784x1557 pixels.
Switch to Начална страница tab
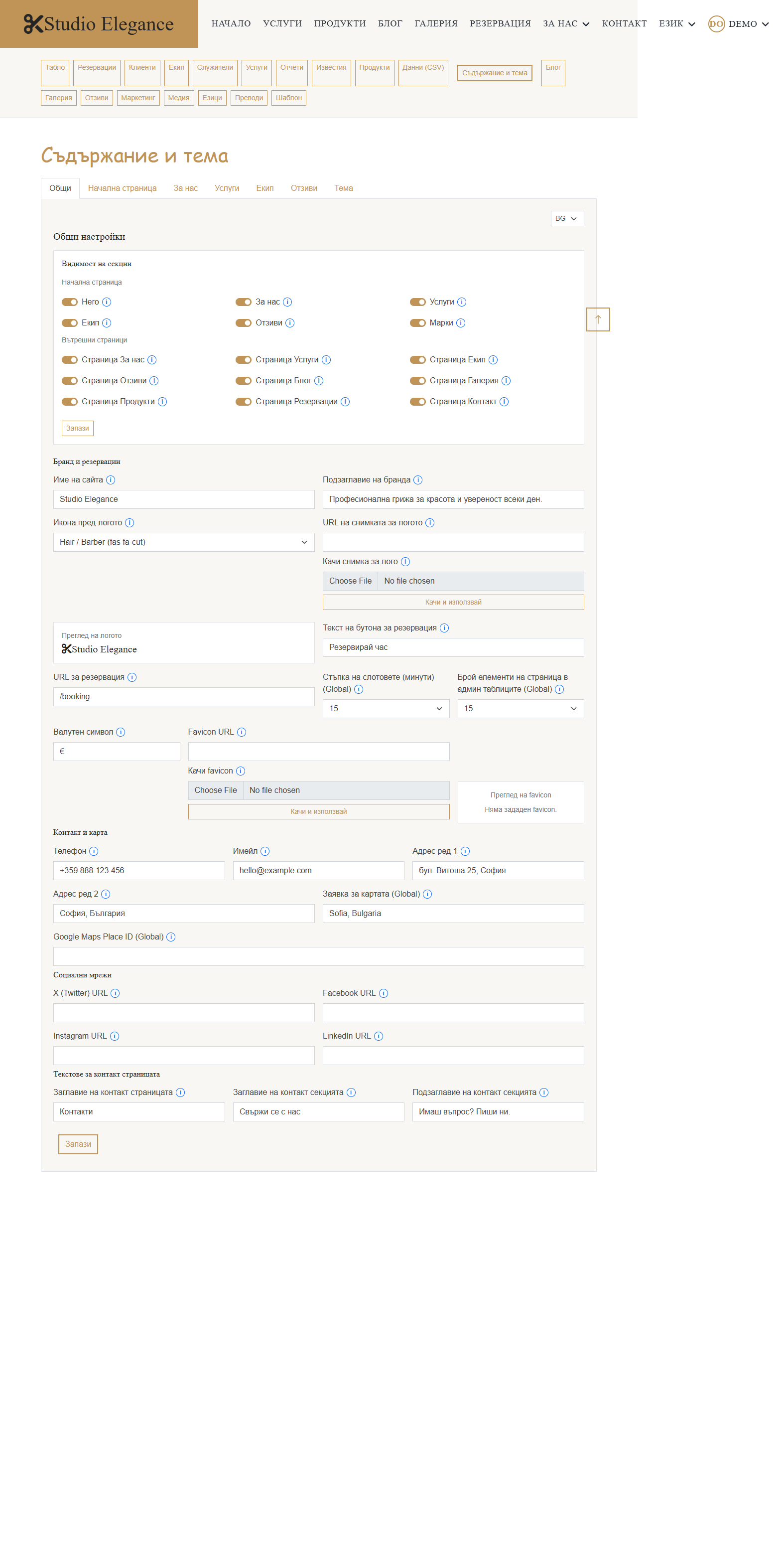pyautogui.click(x=122, y=188)
